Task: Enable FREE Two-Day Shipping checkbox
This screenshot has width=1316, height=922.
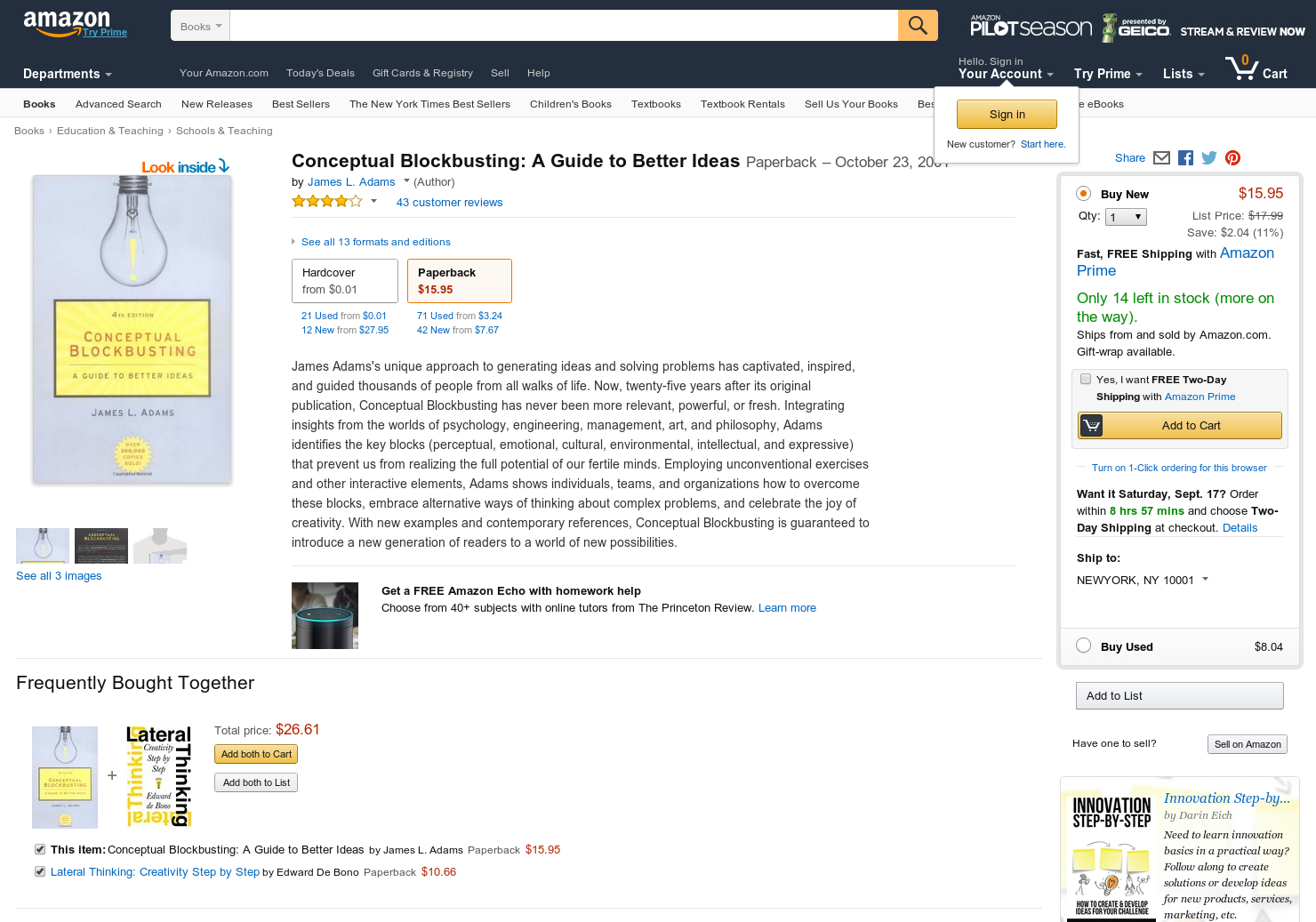Action: (1086, 378)
